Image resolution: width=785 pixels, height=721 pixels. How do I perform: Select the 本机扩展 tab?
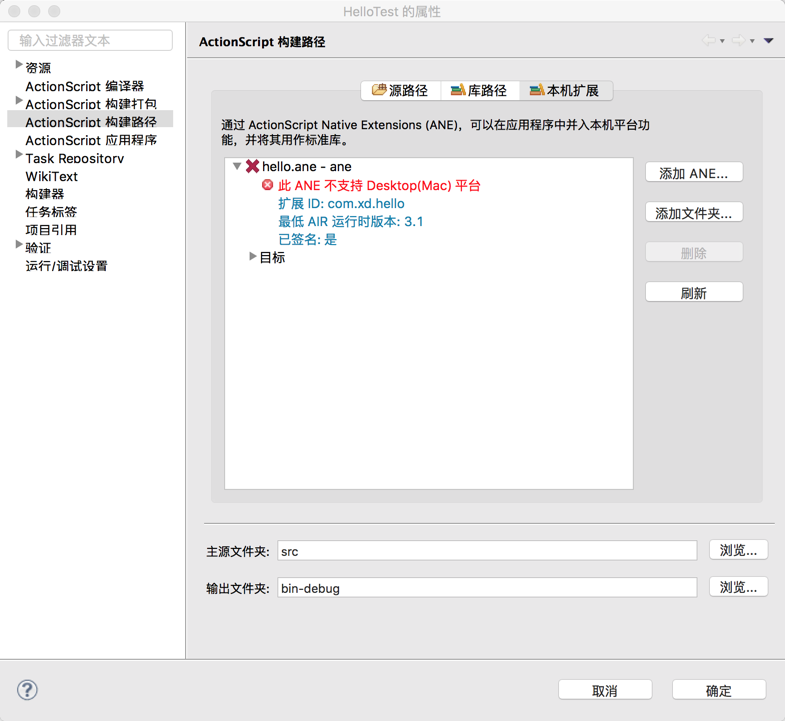[566, 91]
